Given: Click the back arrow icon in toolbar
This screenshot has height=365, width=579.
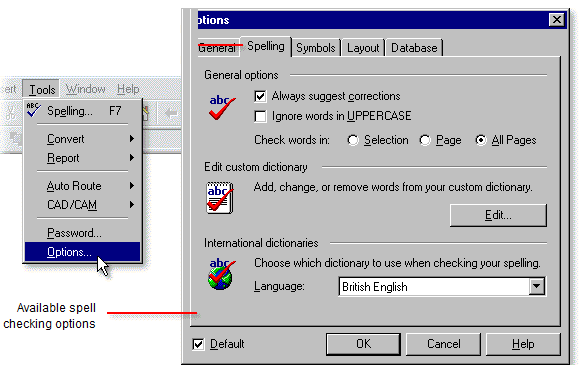Looking at the screenshot, I should click(x=171, y=113).
